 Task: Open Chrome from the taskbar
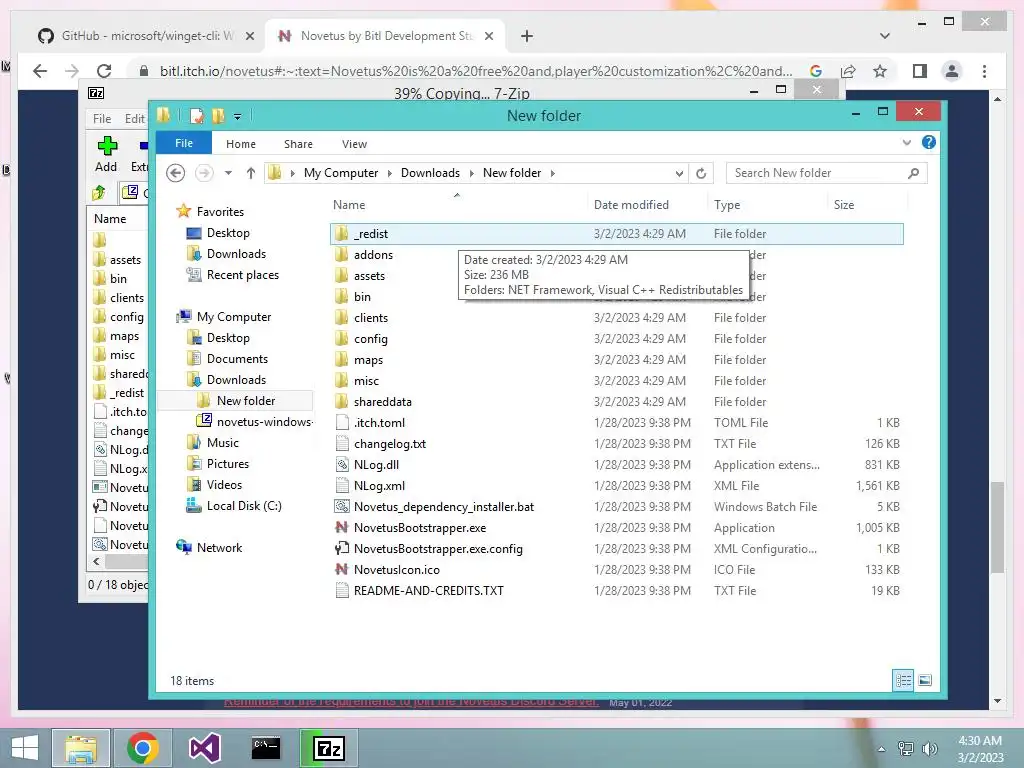click(x=143, y=748)
